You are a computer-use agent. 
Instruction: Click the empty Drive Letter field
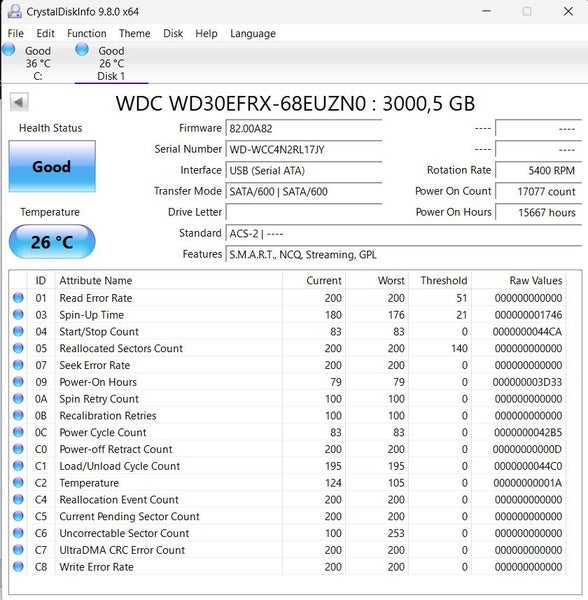pyautogui.click(x=304, y=212)
